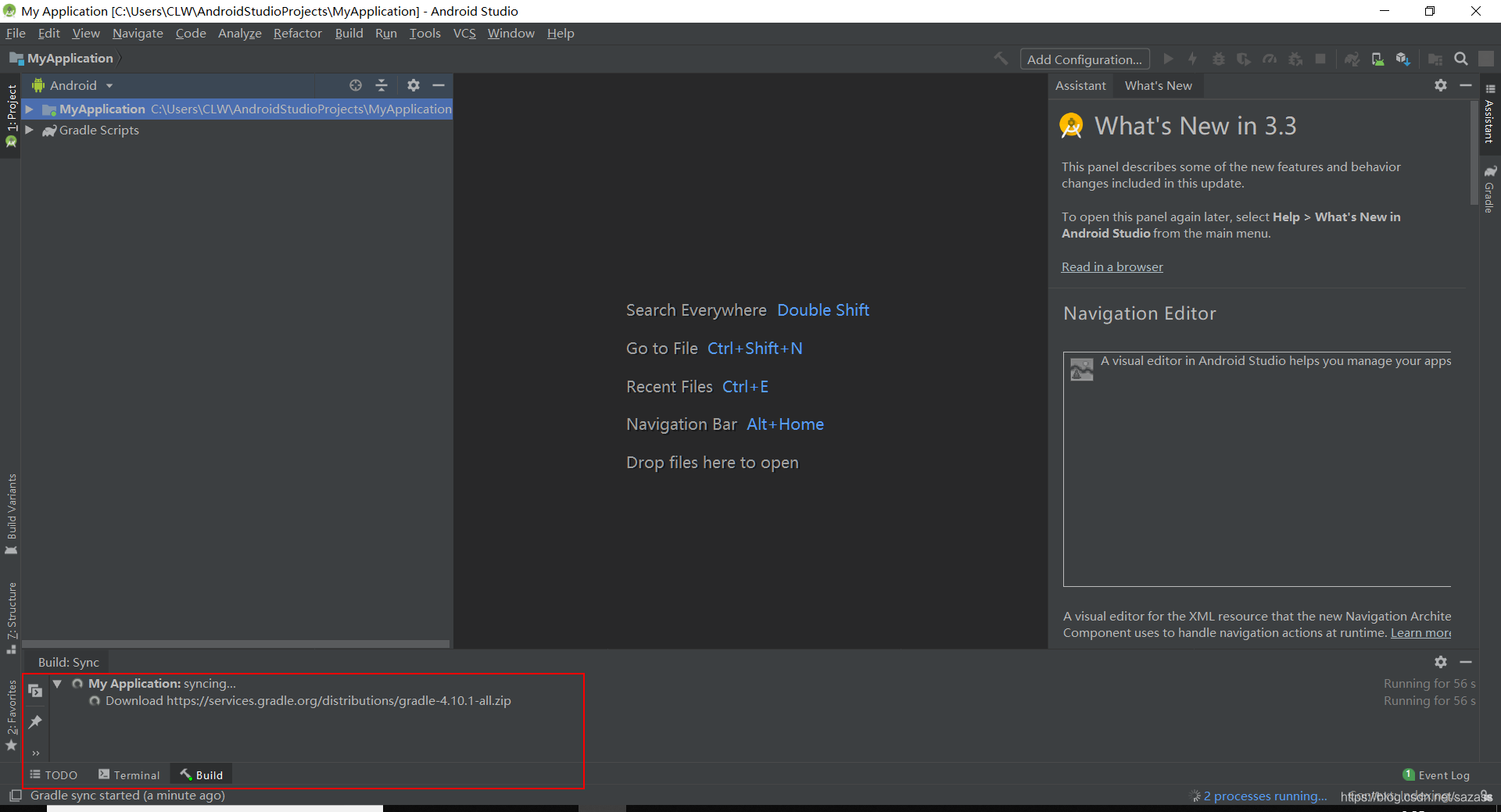Hide the Build panel with minus icon
1501x812 pixels.
[x=1466, y=662]
